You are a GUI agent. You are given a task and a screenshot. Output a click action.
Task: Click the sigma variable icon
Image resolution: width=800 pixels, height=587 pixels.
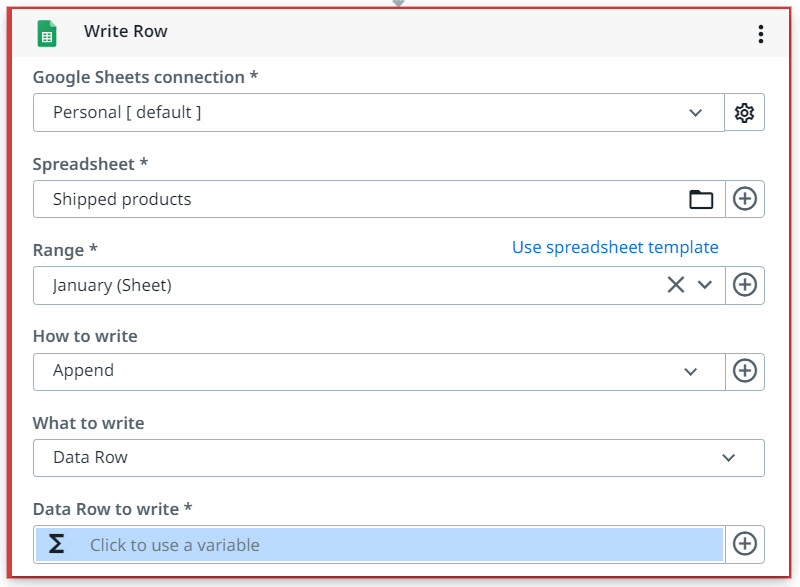[57, 544]
